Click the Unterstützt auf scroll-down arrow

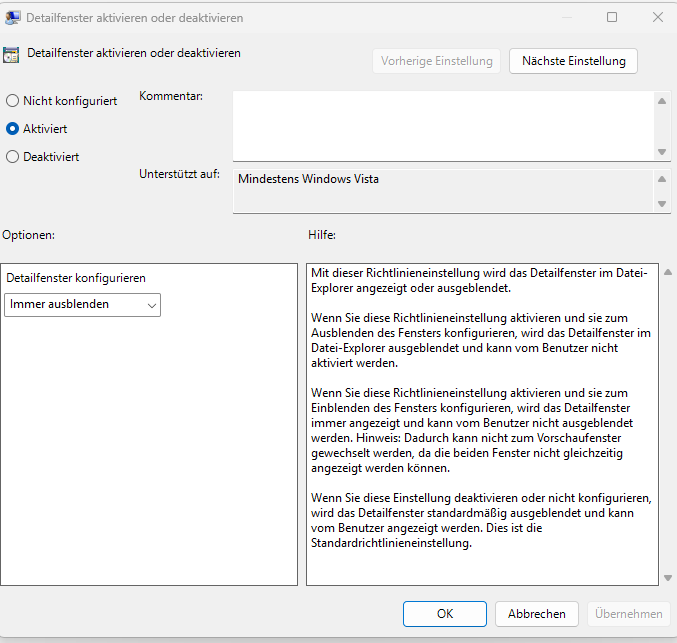pos(662,203)
